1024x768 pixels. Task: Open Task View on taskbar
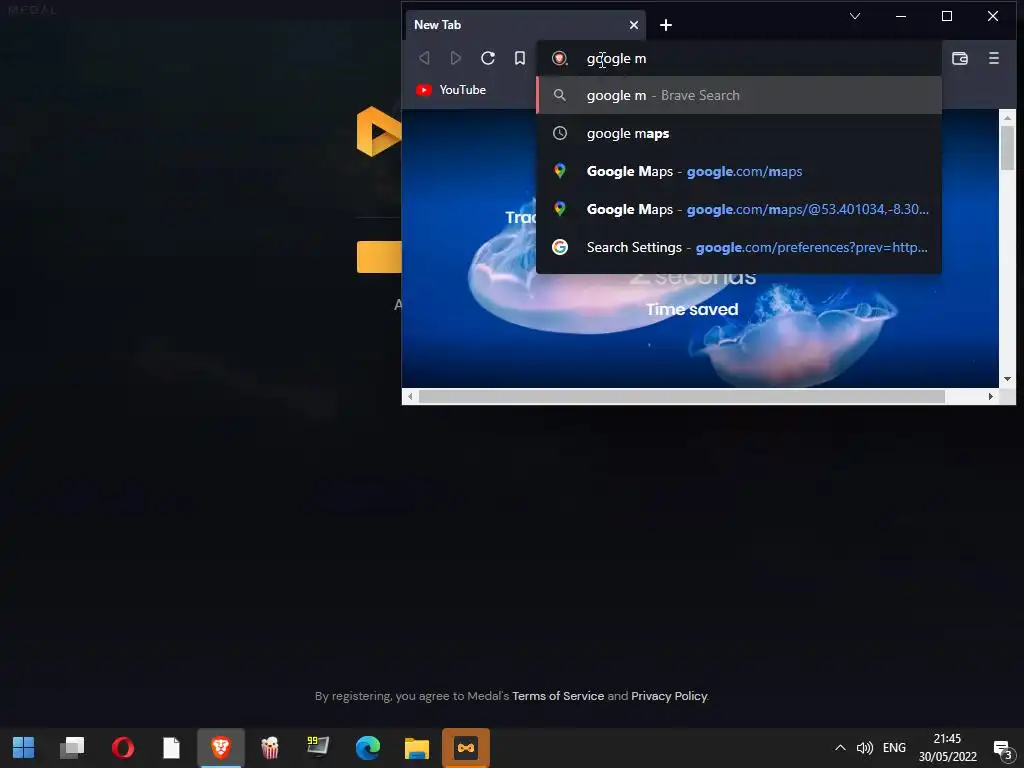coord(72,748)
